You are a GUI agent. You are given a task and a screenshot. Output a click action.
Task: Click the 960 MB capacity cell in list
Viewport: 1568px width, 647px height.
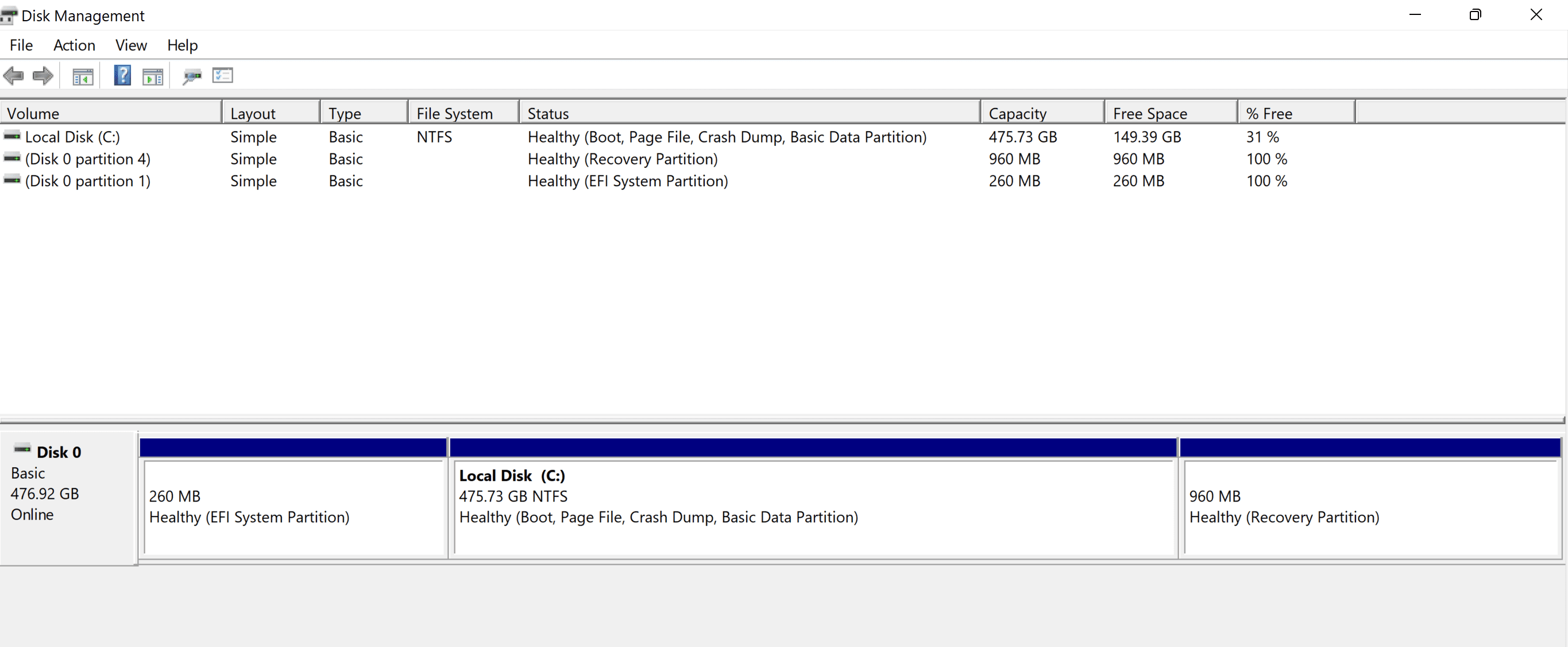[1014, 159]
